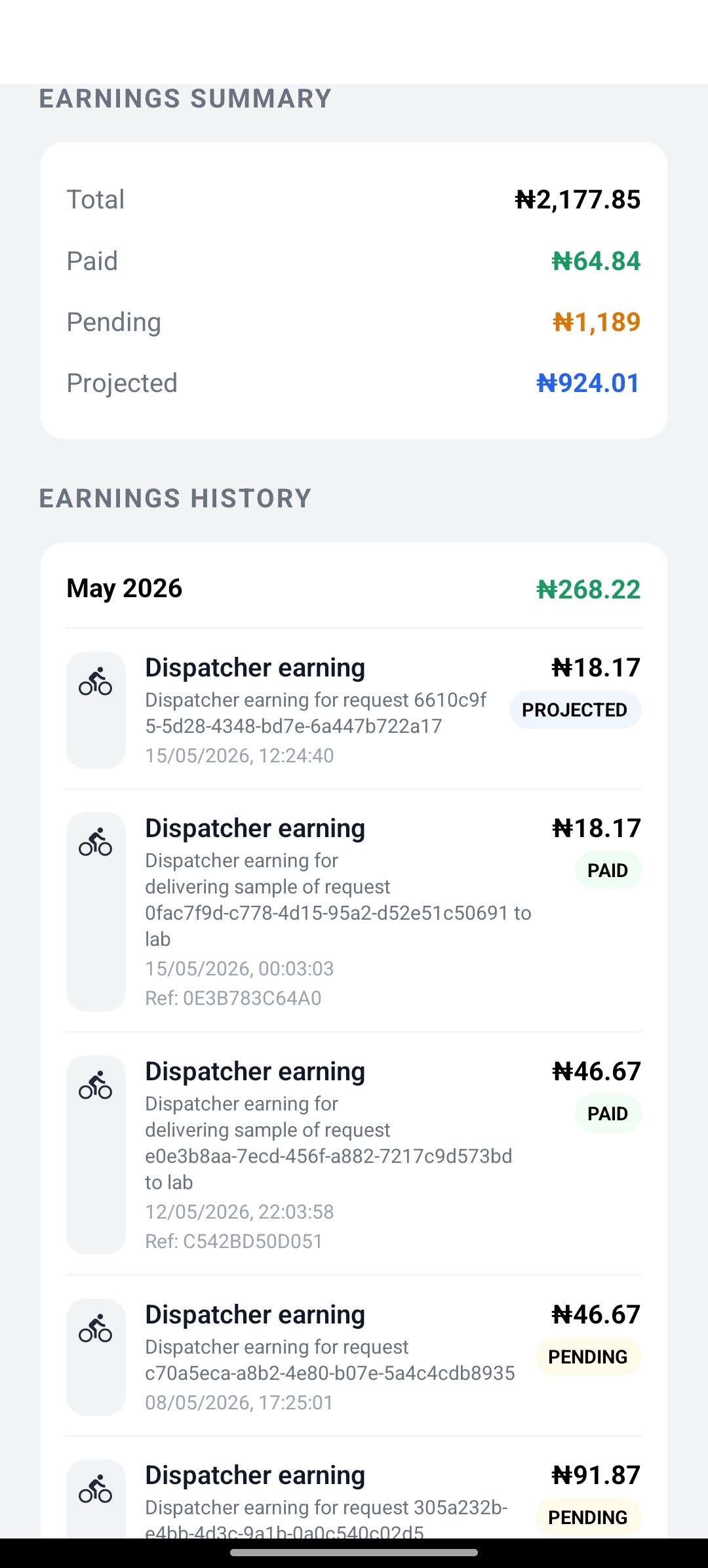Screen dimensions: 708x1568
Task: Tap the Projected amount ₦924.01
Action: coord(588,383)
